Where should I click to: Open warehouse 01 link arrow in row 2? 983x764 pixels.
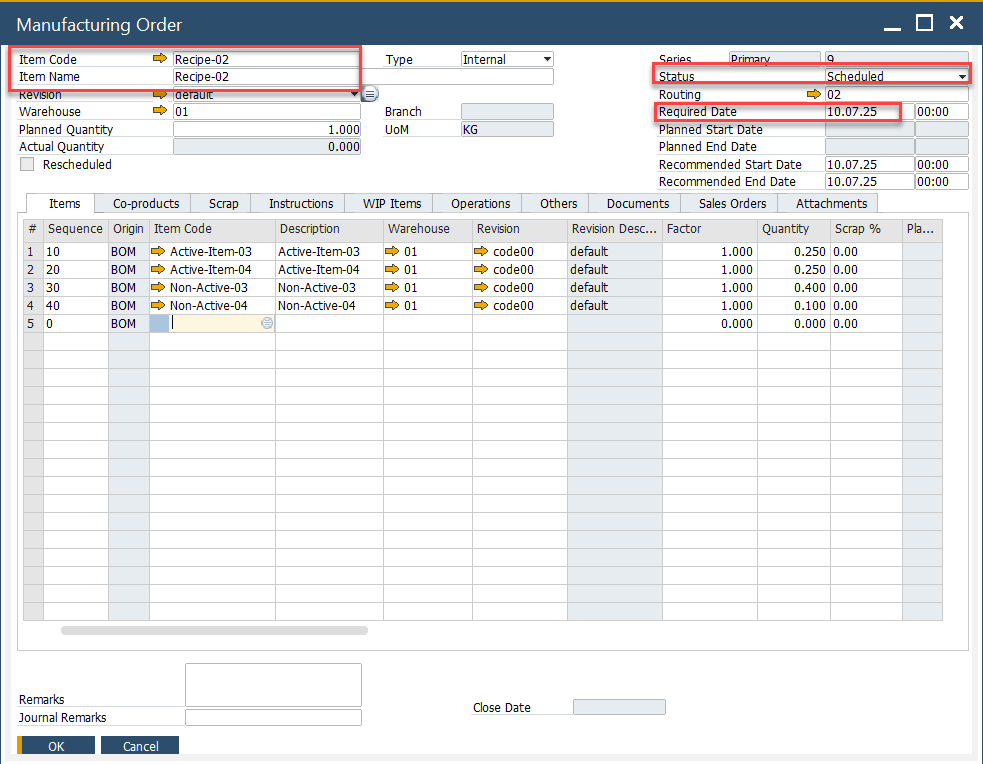click(392, 270)
